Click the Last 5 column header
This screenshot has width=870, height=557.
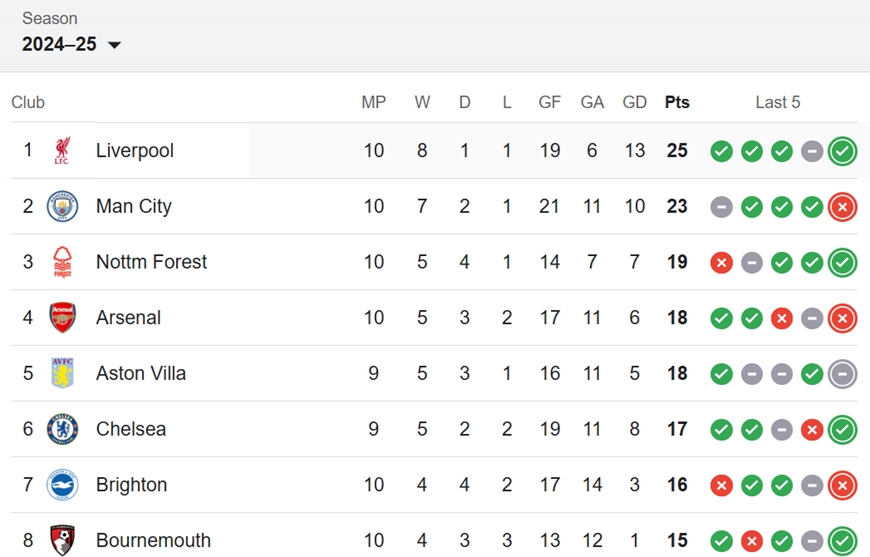777,102
